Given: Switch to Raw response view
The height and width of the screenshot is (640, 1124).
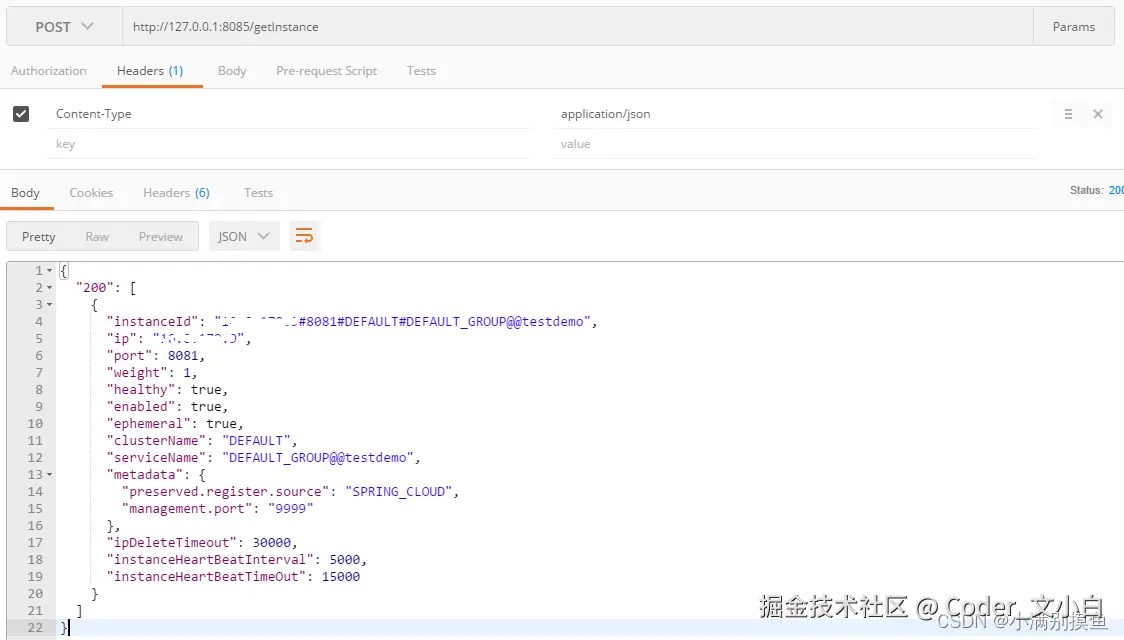Looking at the screenshot, I should [x=97, y=237].
